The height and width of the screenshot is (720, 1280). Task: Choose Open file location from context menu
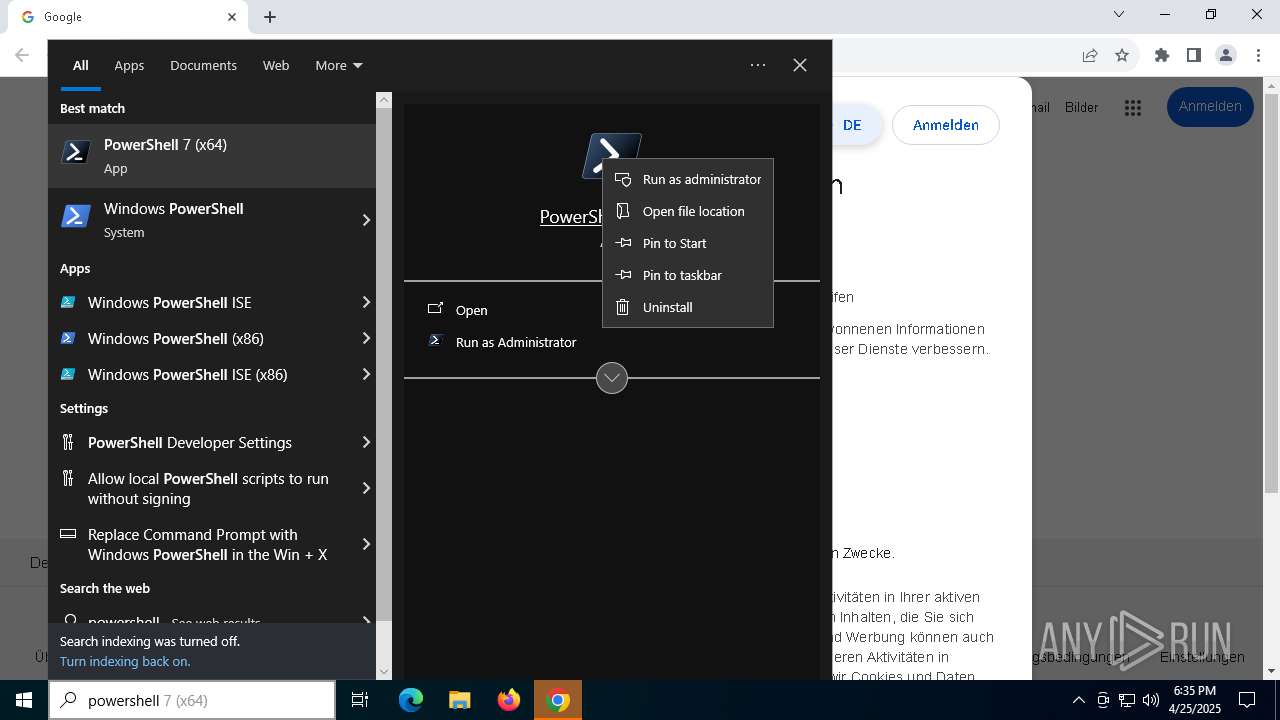688,211
